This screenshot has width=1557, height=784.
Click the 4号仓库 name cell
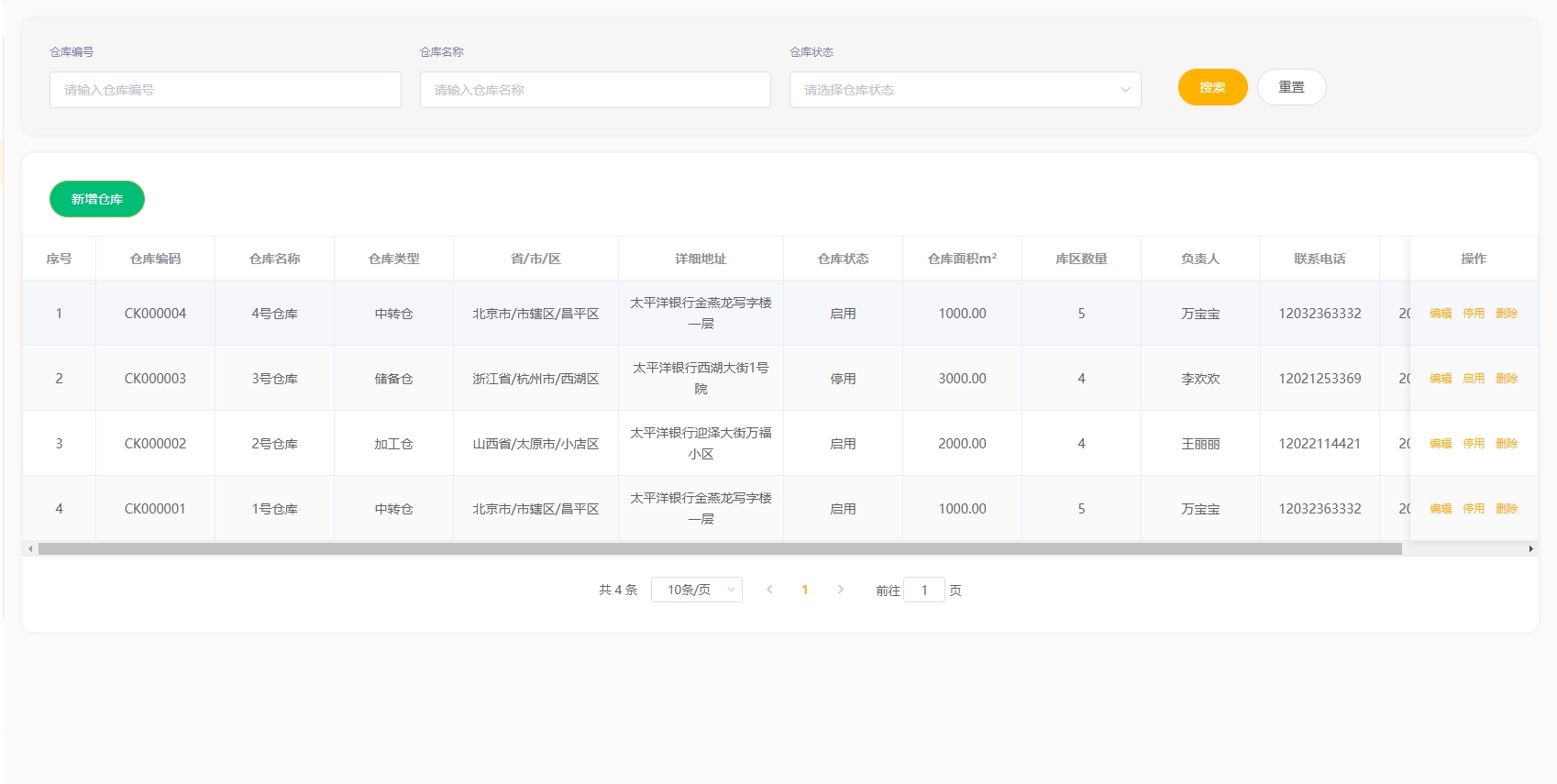click(274, 314)
